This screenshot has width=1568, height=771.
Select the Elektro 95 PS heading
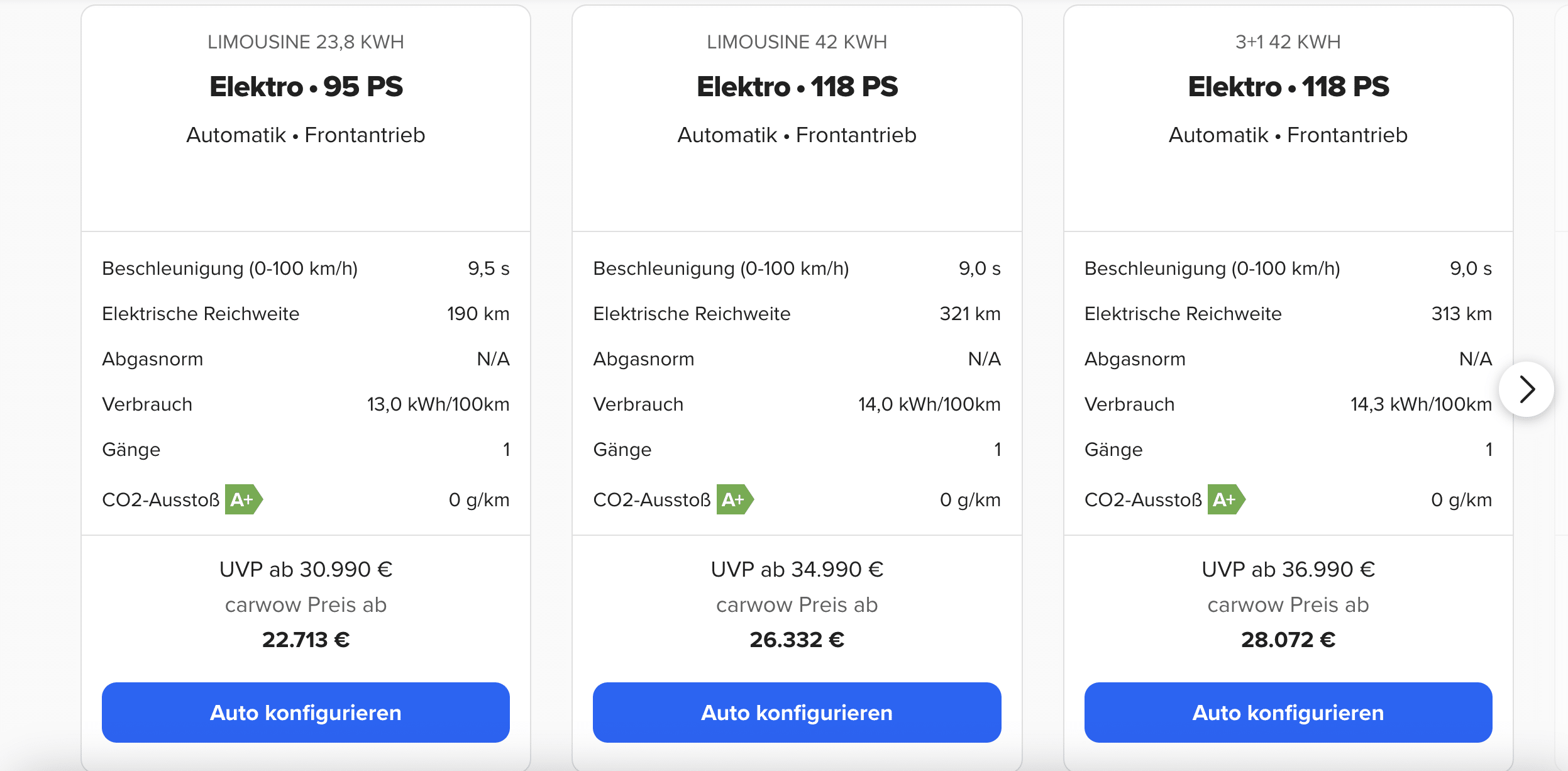point(306,87)
